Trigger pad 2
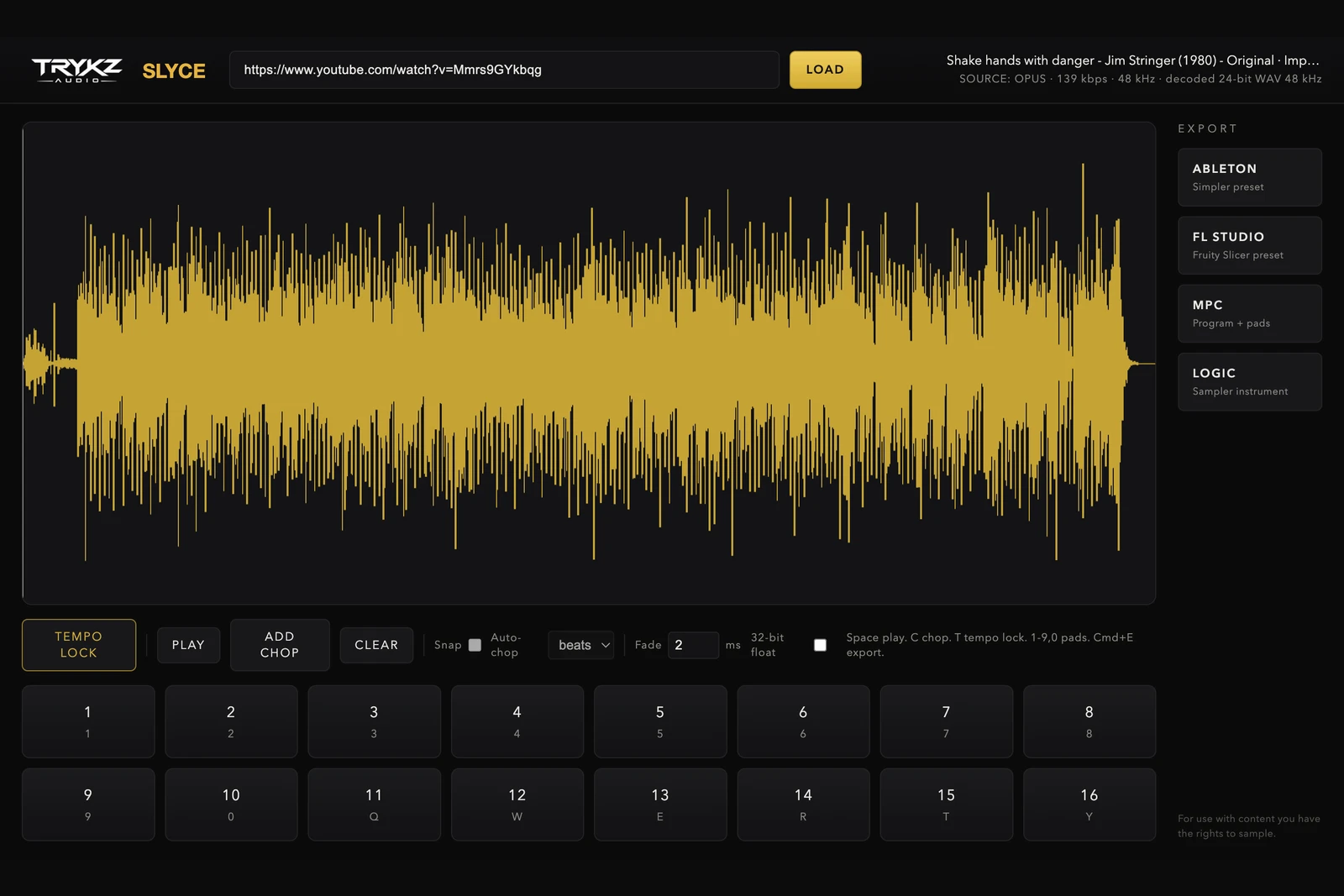Screen dimensions: 1344x896 pos(231,721)
